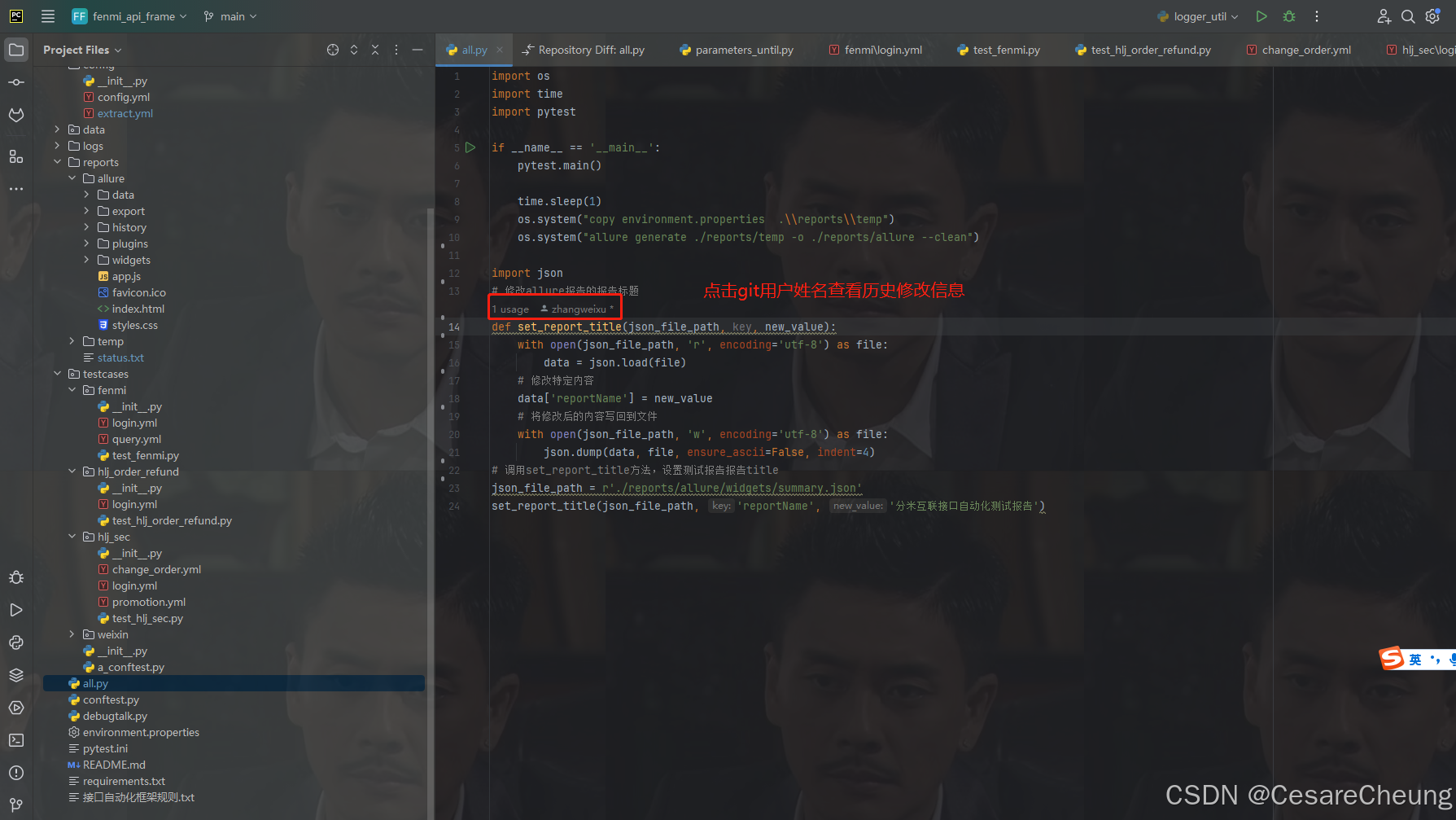Open fenmi_api_frame project dropdown
The image size is (1456, 820).
pos(129,16)
